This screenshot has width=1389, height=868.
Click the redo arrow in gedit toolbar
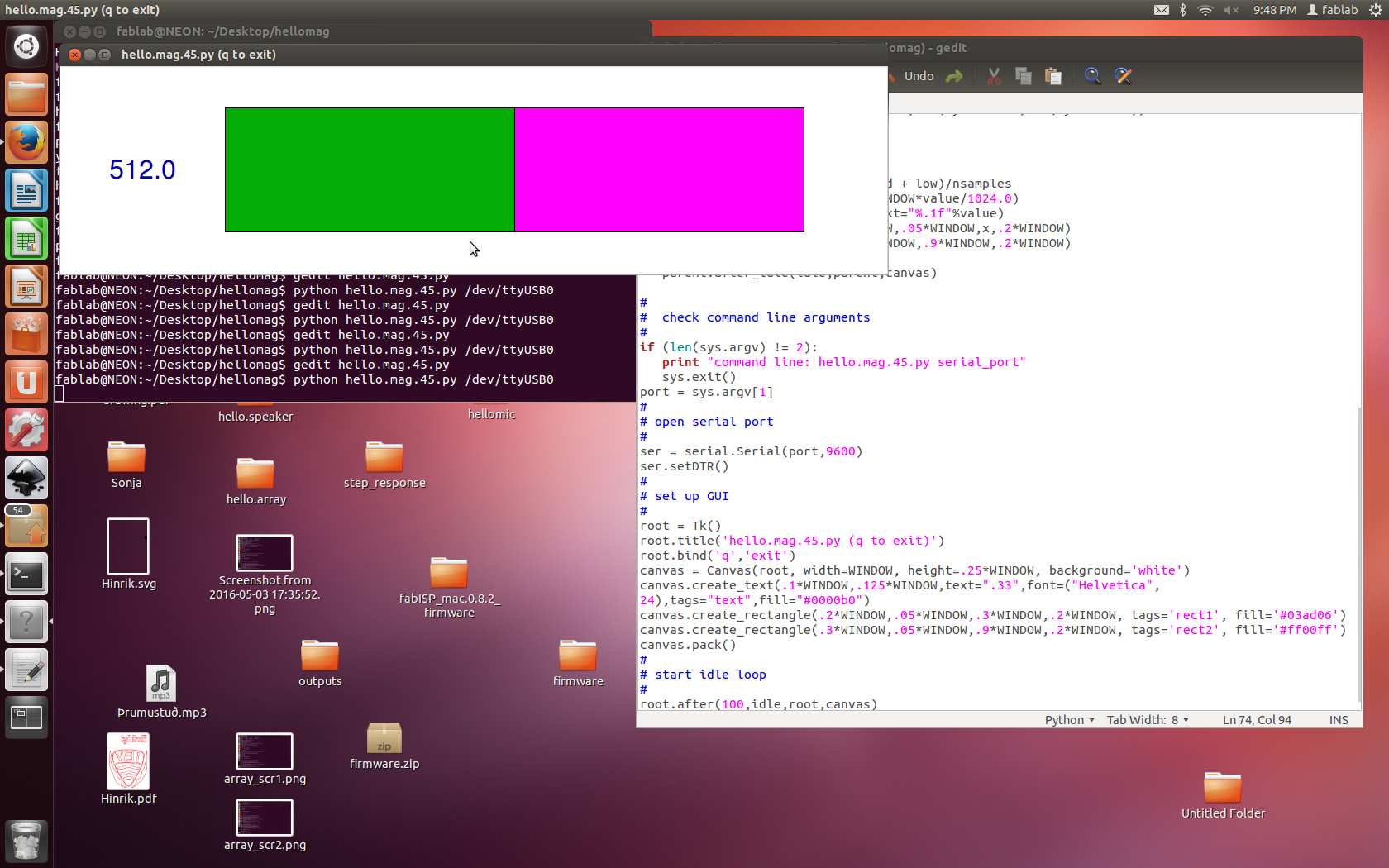point(954,76)
